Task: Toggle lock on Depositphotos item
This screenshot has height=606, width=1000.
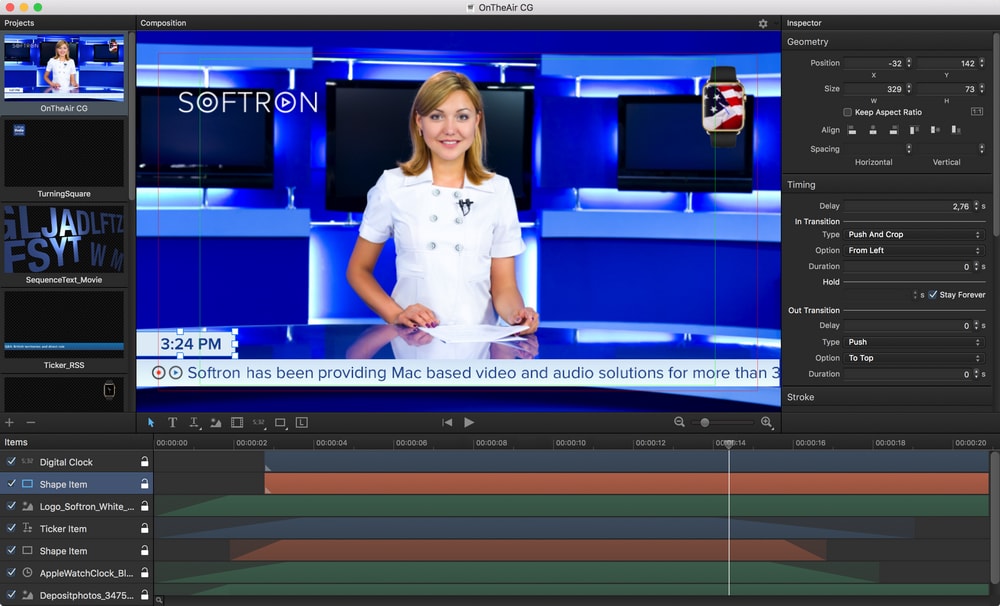Action: (145, 595)
